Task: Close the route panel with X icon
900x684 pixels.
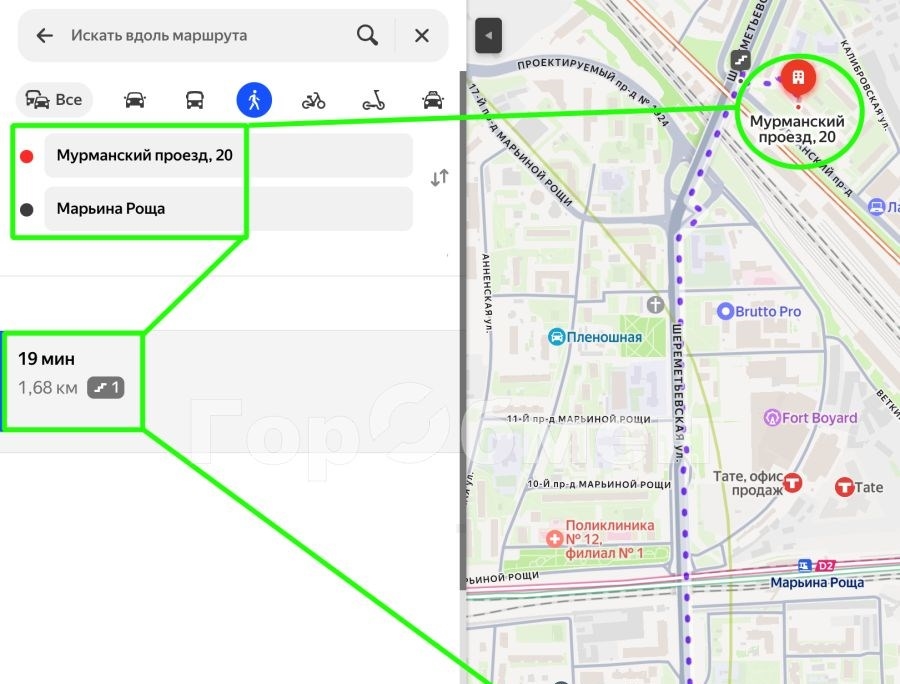Action: [x=422, y=36]
